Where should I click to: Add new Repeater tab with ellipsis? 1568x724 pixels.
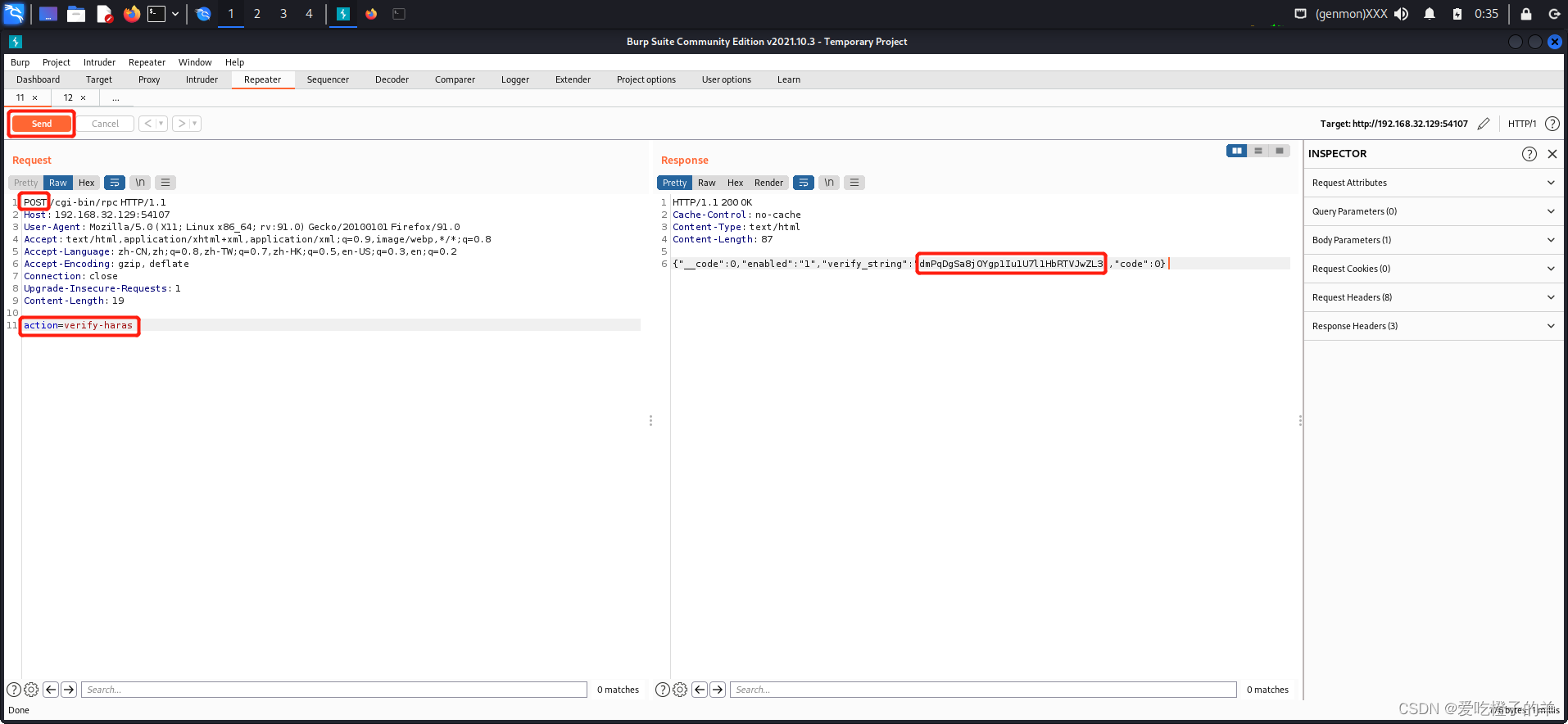pyautogui.click(x=116, y=97)
